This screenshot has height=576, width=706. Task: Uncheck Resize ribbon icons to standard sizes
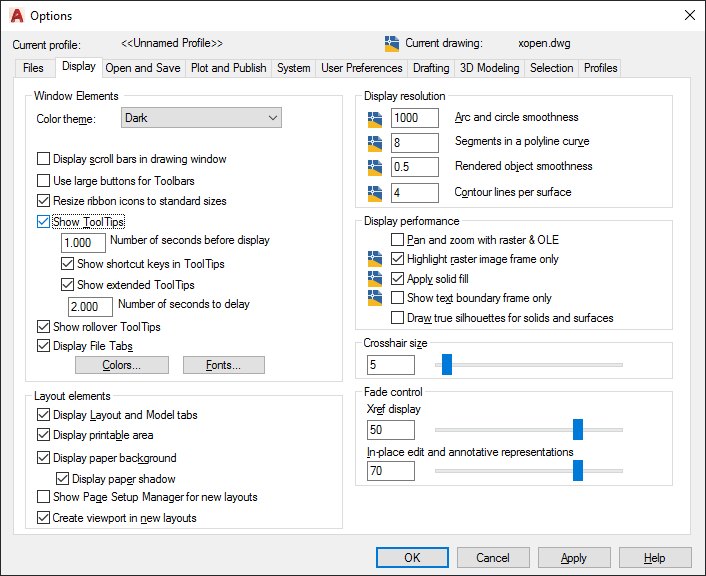(x=43, y=201)
